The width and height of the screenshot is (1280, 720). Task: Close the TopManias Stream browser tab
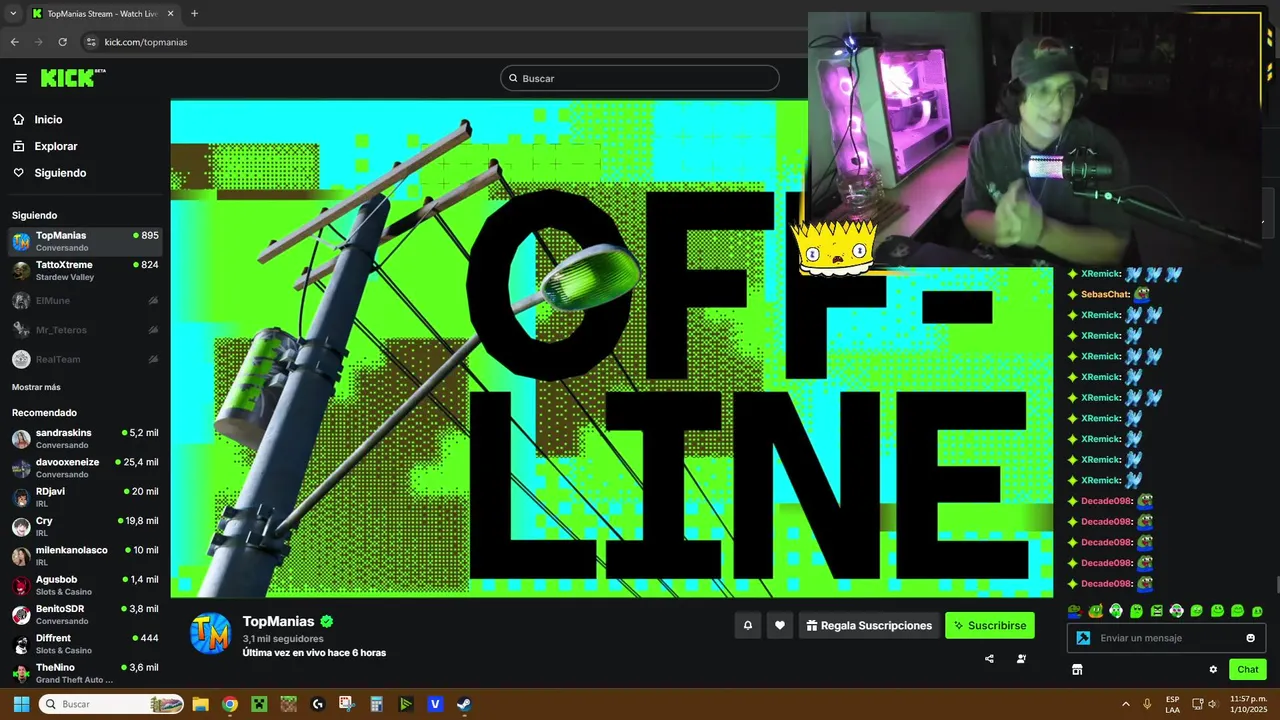pyautogui.click(x=173, y=14)
